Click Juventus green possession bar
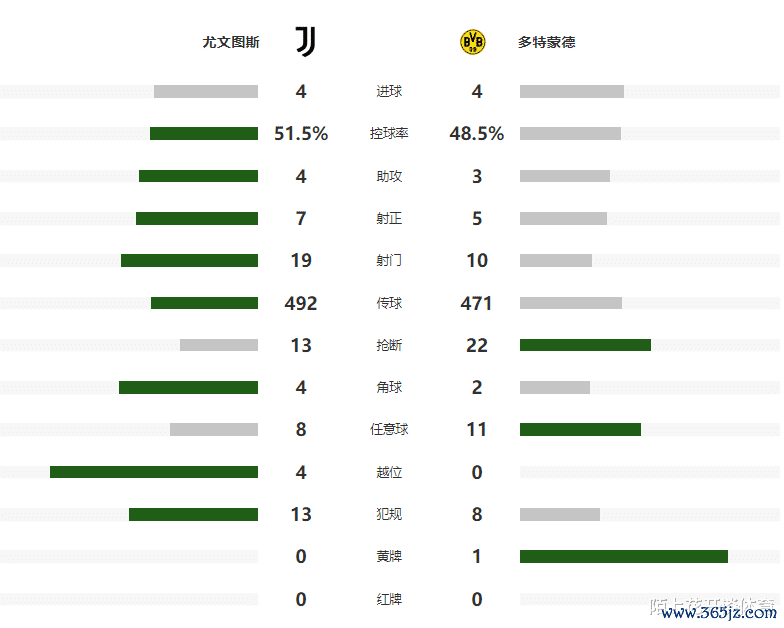Viewport: 784px width, 628px height. (204, 134)
